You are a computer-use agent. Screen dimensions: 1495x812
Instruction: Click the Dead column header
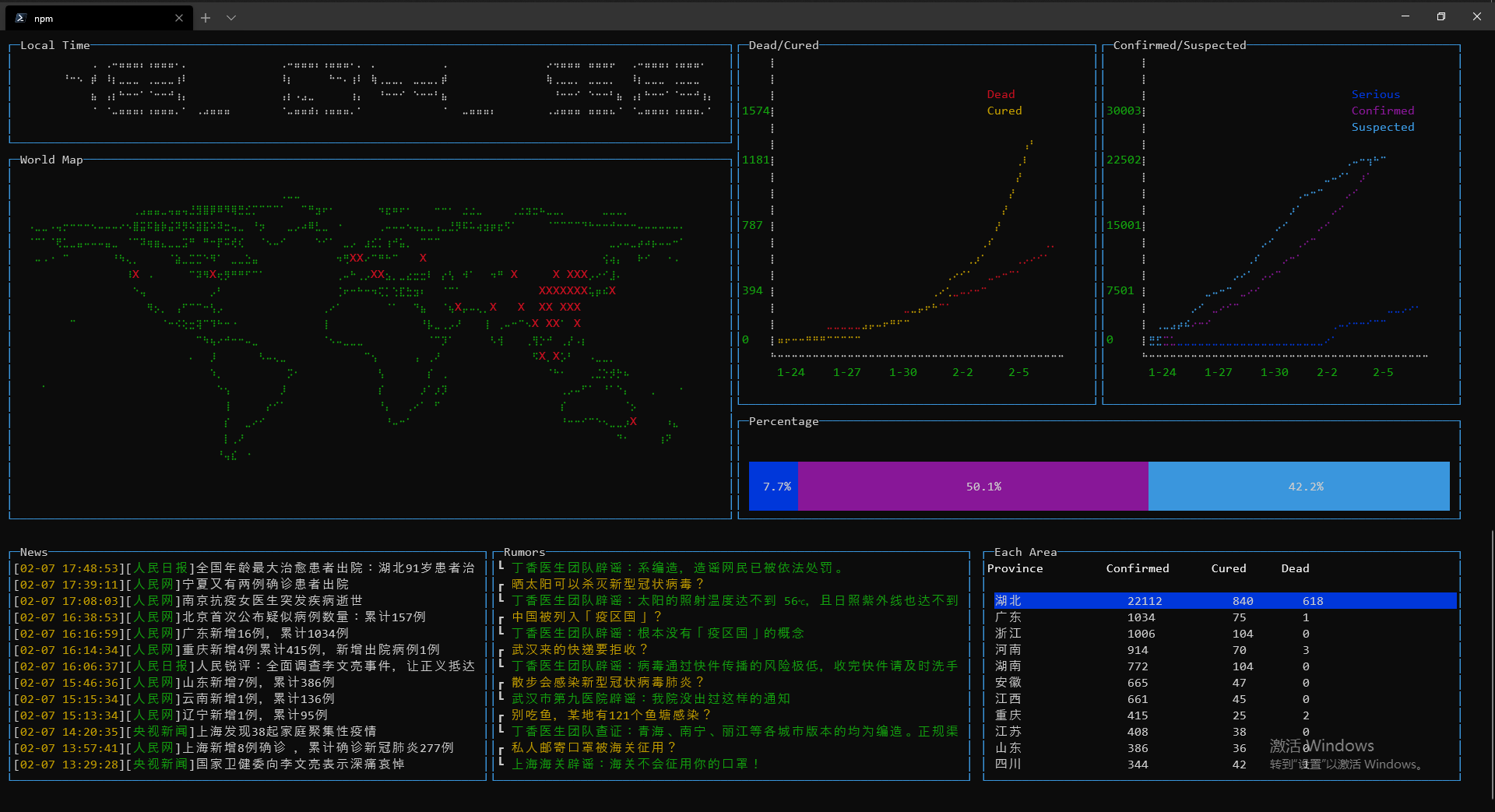(1296, 568)
